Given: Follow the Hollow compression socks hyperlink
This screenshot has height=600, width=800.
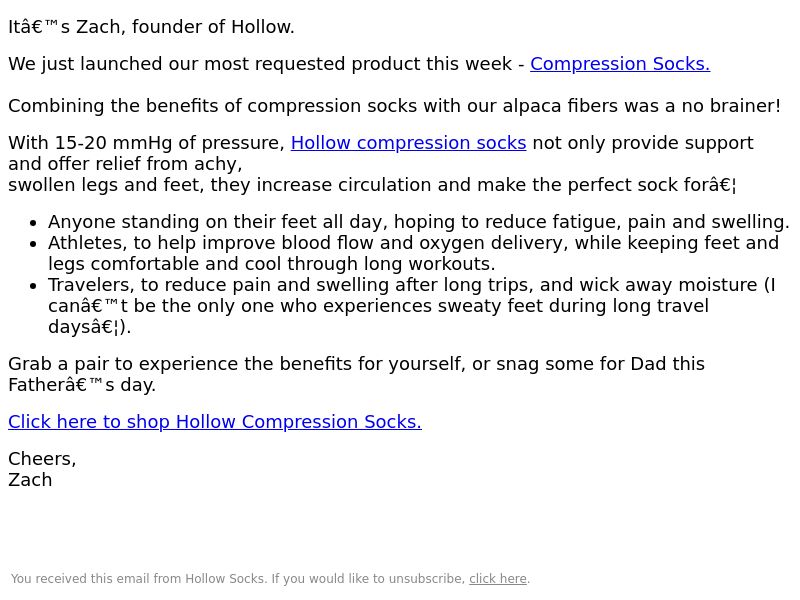Looking at the screenshot, I should tap(408, 143).
